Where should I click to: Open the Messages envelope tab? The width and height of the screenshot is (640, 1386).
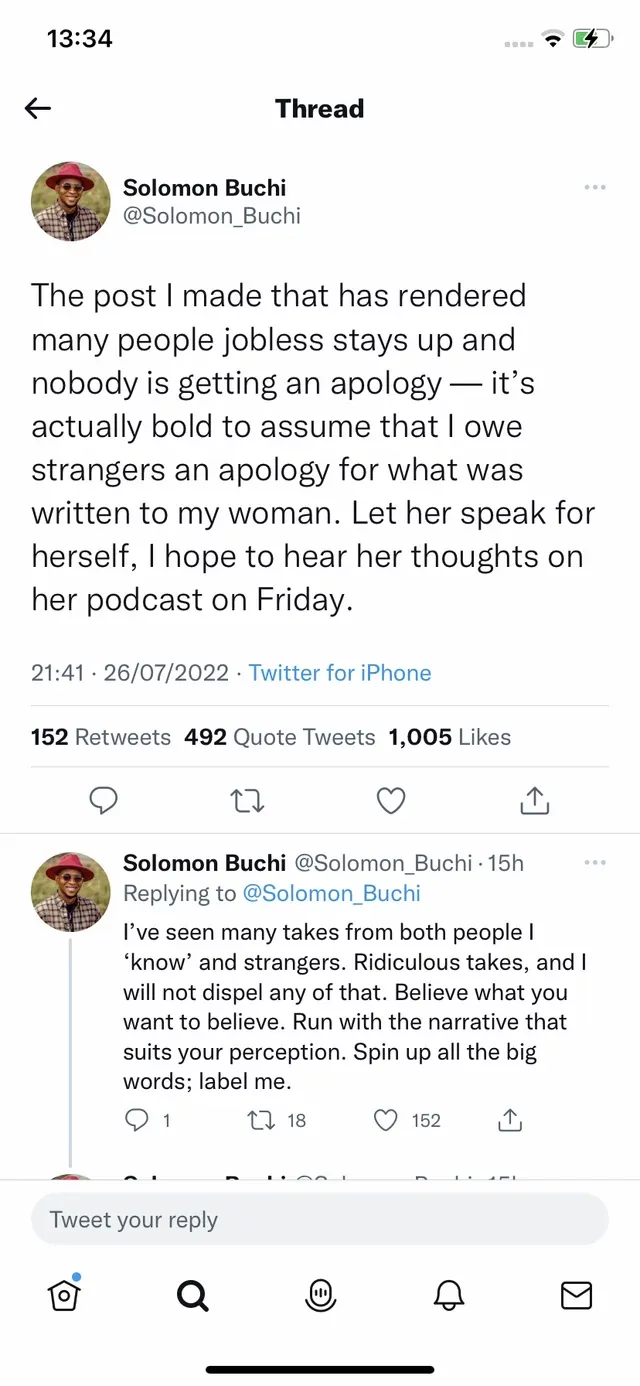click(576, 1295)
